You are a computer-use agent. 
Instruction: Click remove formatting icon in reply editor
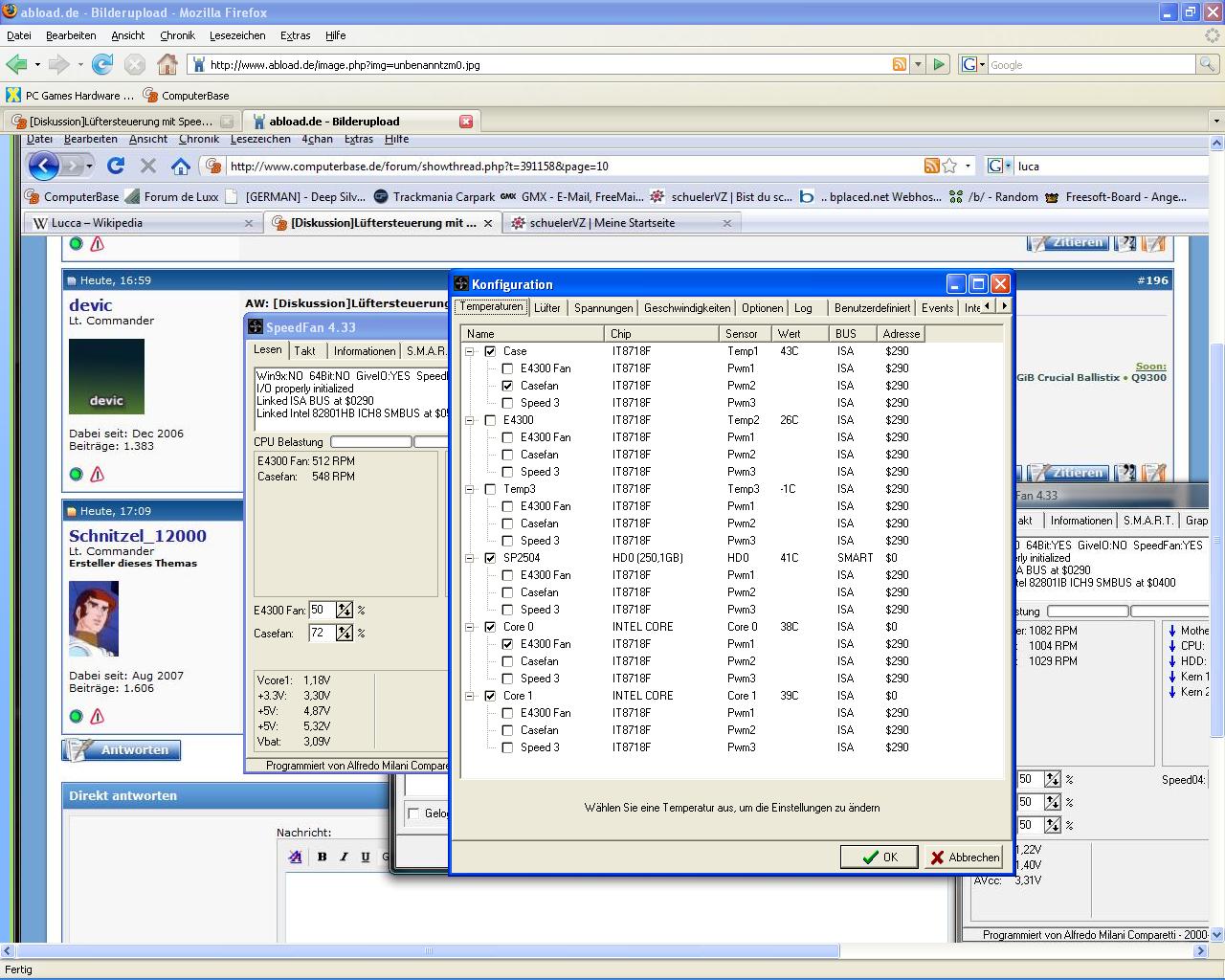pos(295,857)
